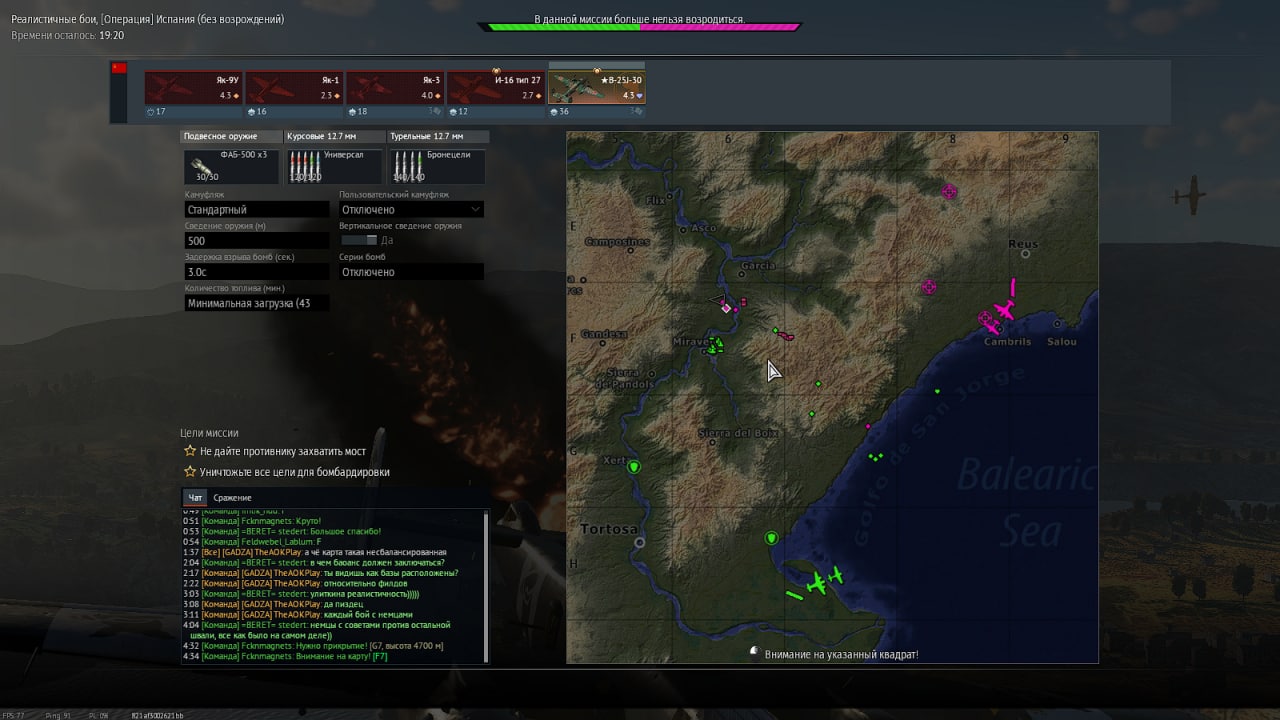Click the second mission objective star icon
The height and width of the screenshot is (720, 1280).
click(x=189, y=472)
